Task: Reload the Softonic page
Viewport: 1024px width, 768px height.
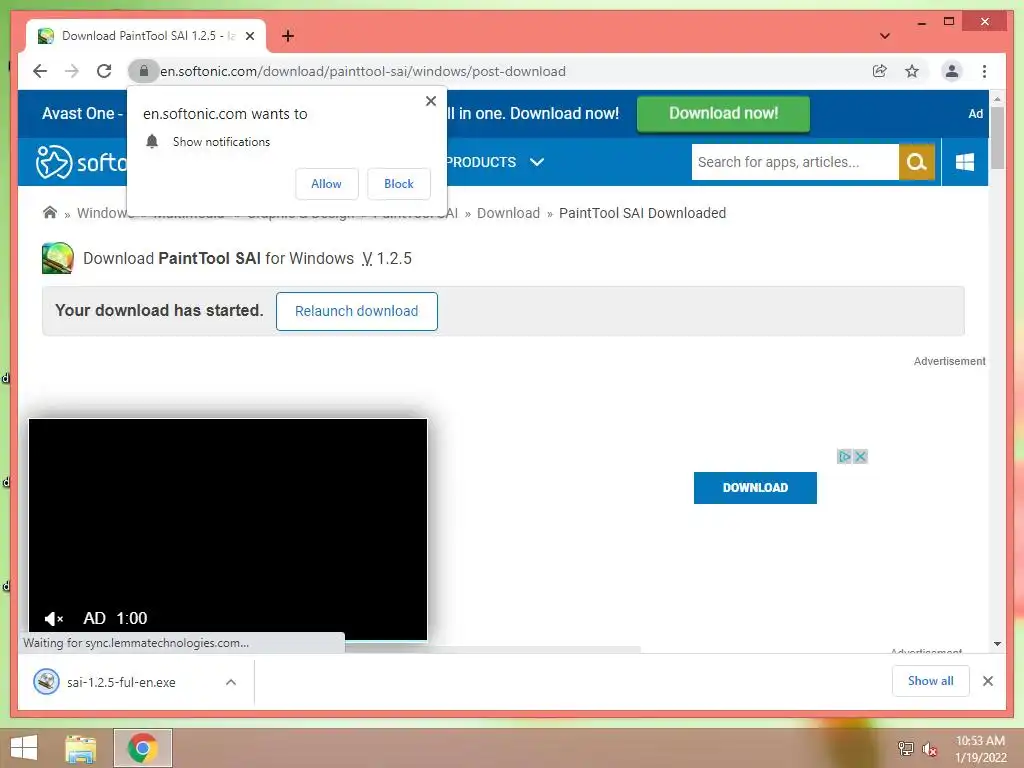Action: pyautogui.click(x=104, y=71)
